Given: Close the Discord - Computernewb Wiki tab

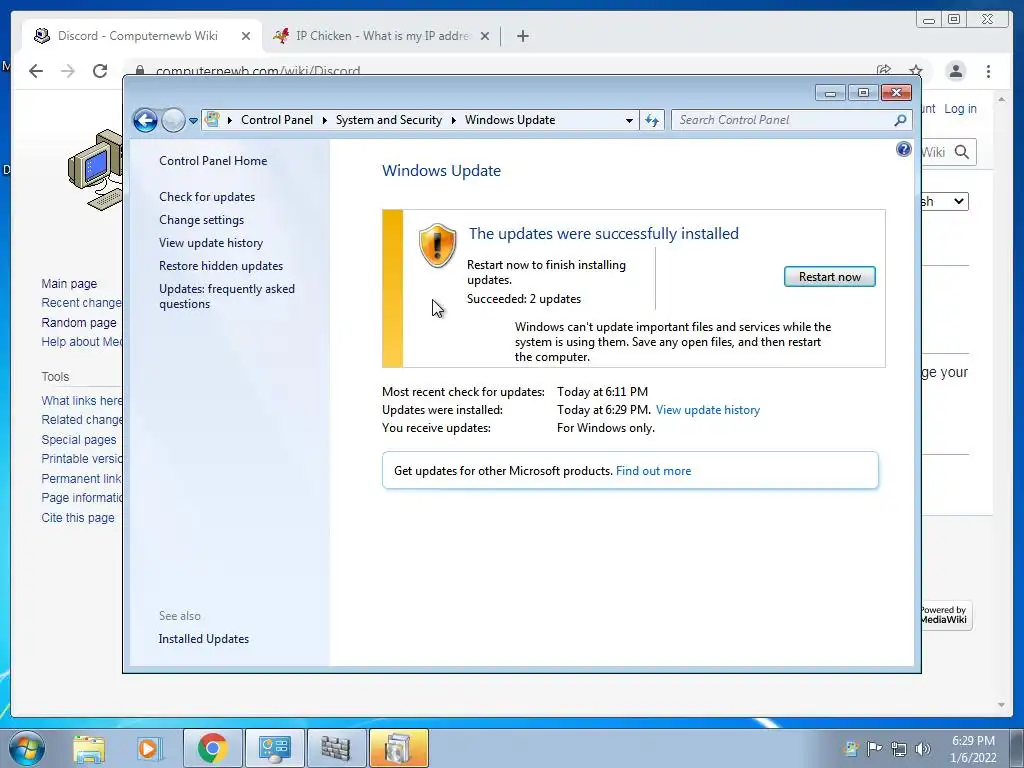Looking at the screenshot, I should point(246,36).
